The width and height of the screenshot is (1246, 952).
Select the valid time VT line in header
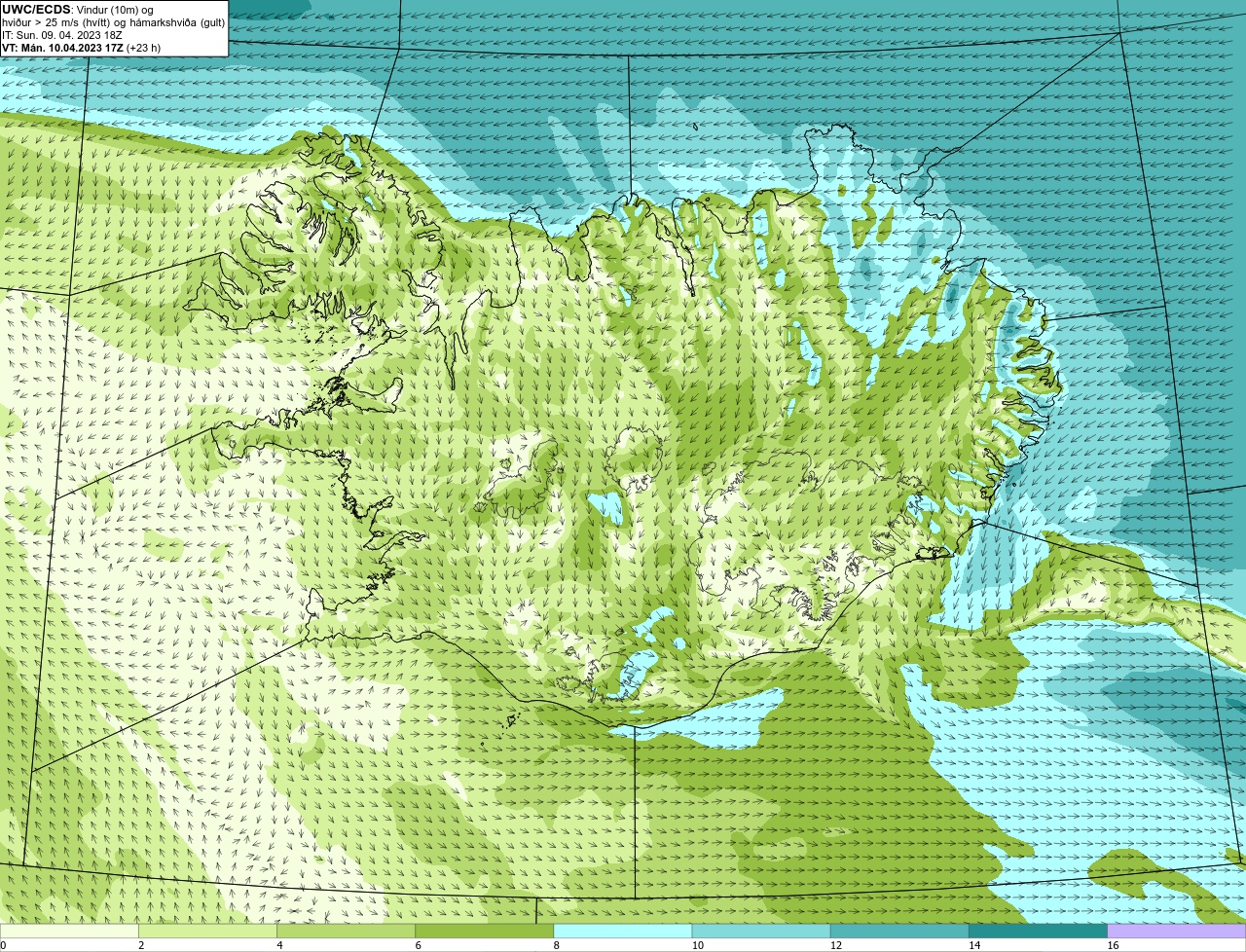click(x=82, y=48)
